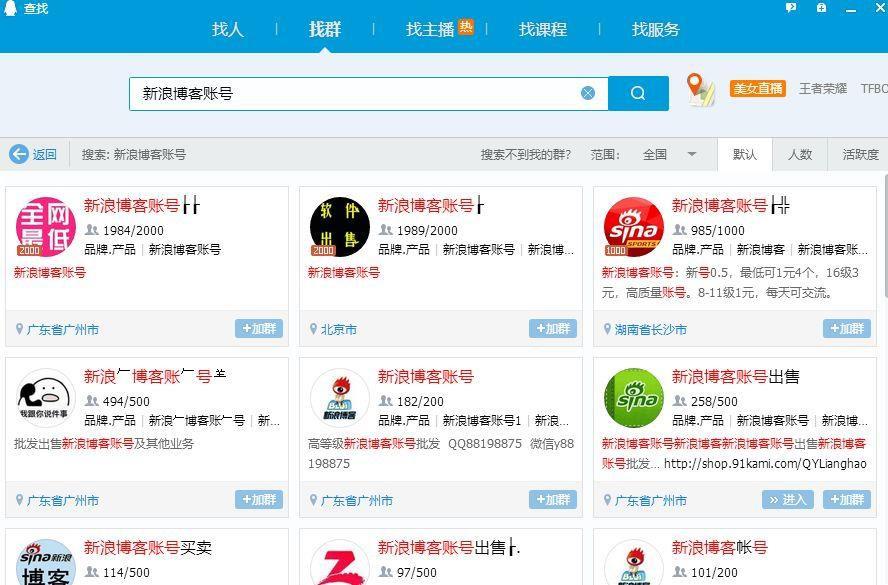Click the magnifier search icon
Screen dimensions: 888x585
point(637,92)
